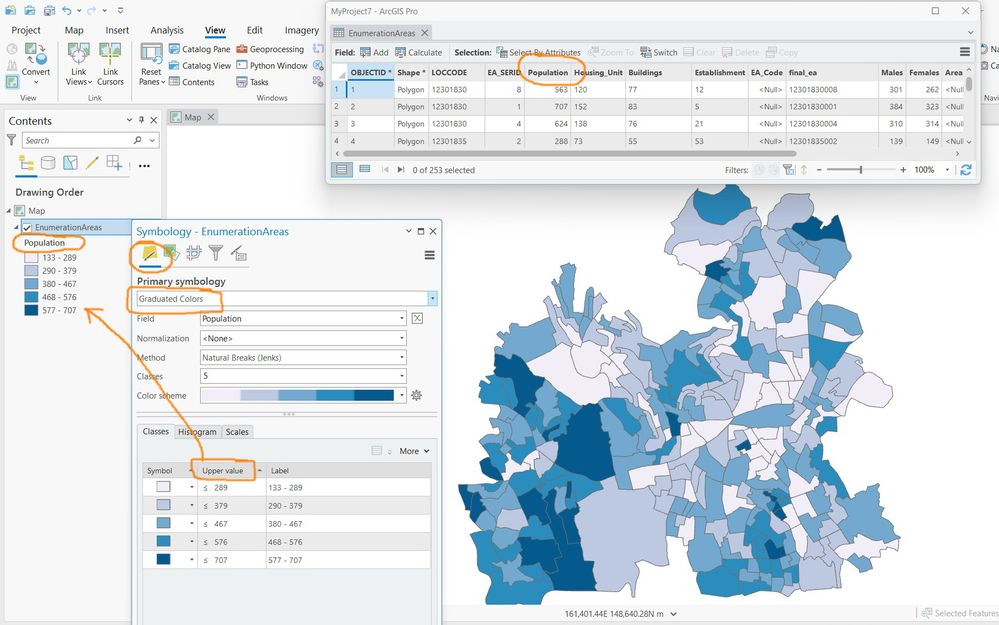Open Contents pane from the ribbon
This screenshot has height=625, width=999.
click(x=192, y=82)
